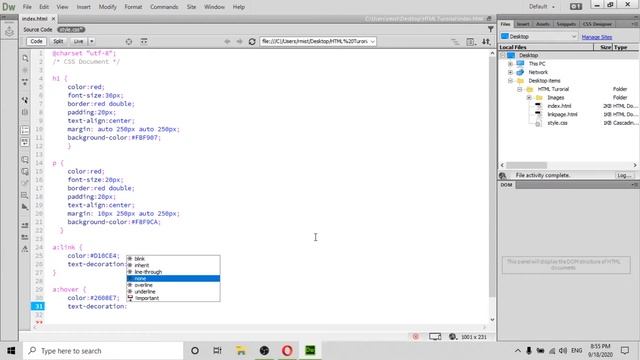
Task: Click the forward arrow in document toolbar
Action: pos(239,41)
